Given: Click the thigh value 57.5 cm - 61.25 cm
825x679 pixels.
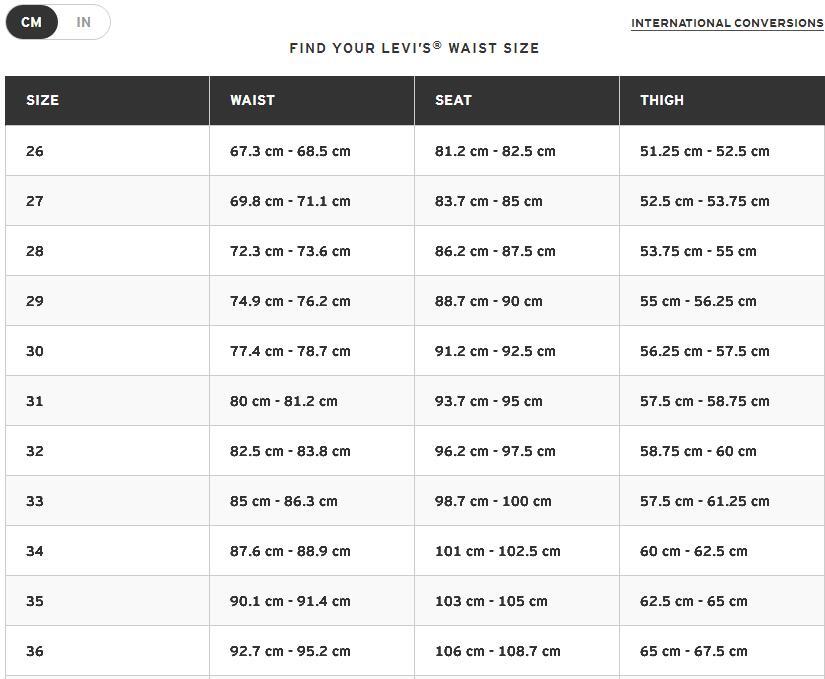Looking at the screenshot, I should pyautogui.click(x=705, y=501).
